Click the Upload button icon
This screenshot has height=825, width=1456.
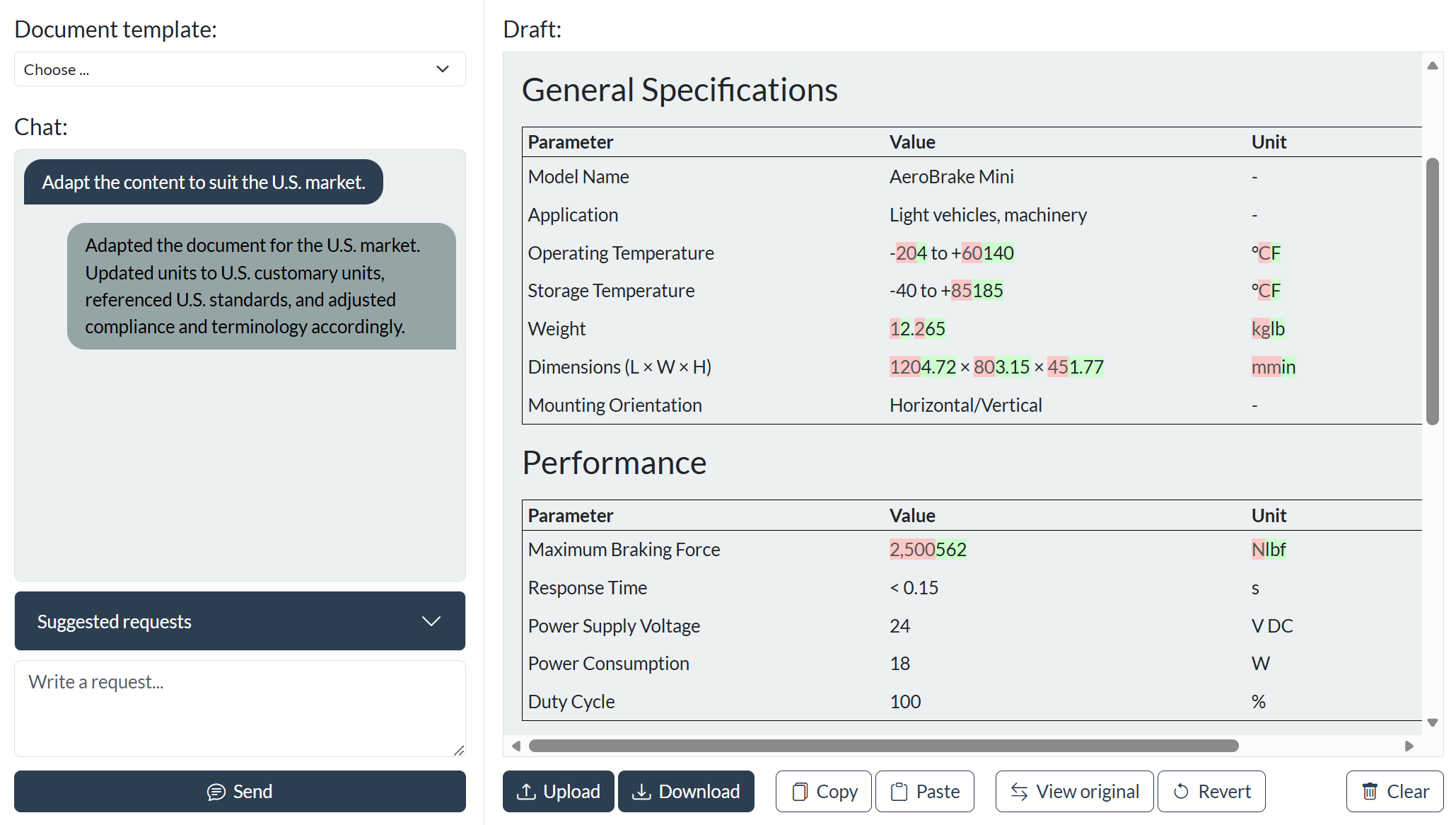pos(525,791)
